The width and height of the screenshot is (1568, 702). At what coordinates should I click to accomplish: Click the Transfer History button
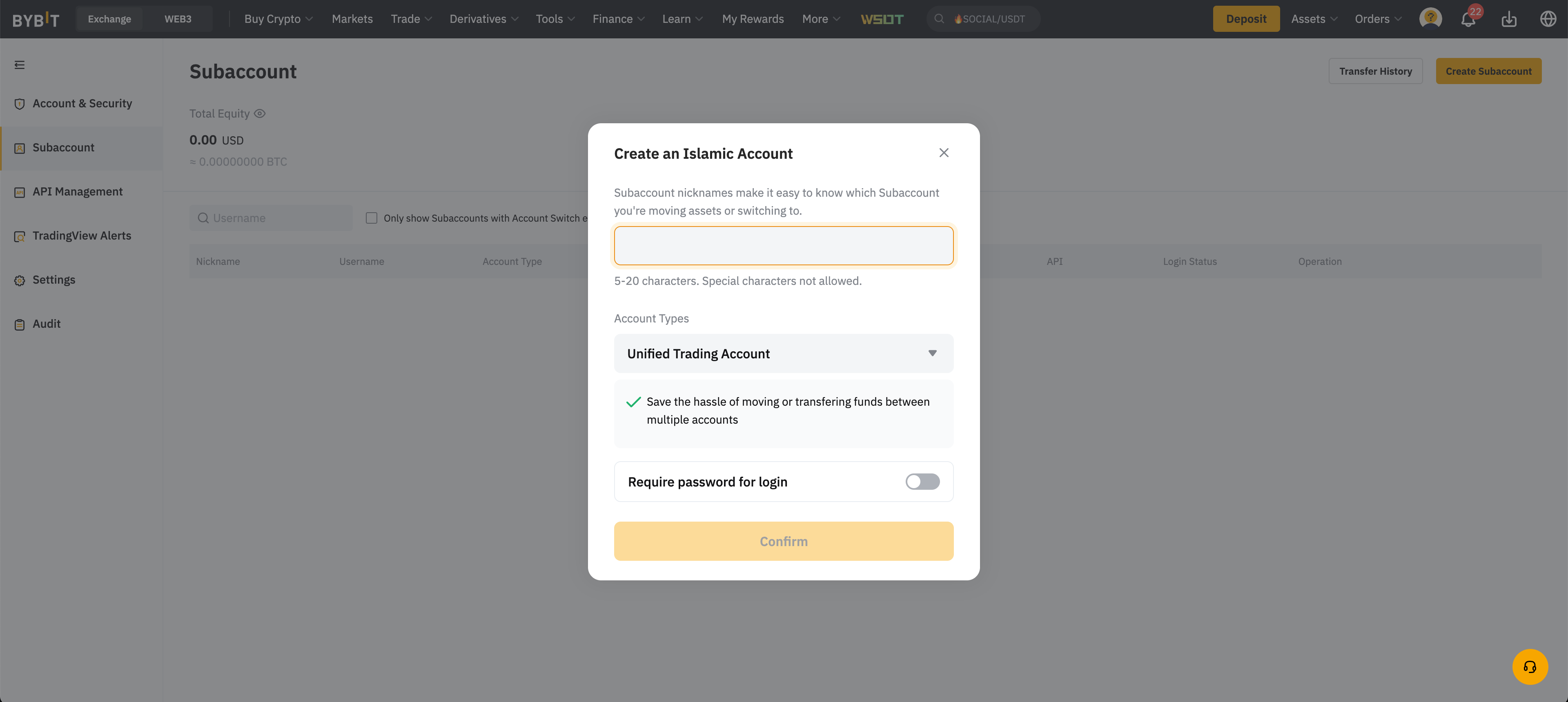pyautogui.click(x=1375, y=71)
